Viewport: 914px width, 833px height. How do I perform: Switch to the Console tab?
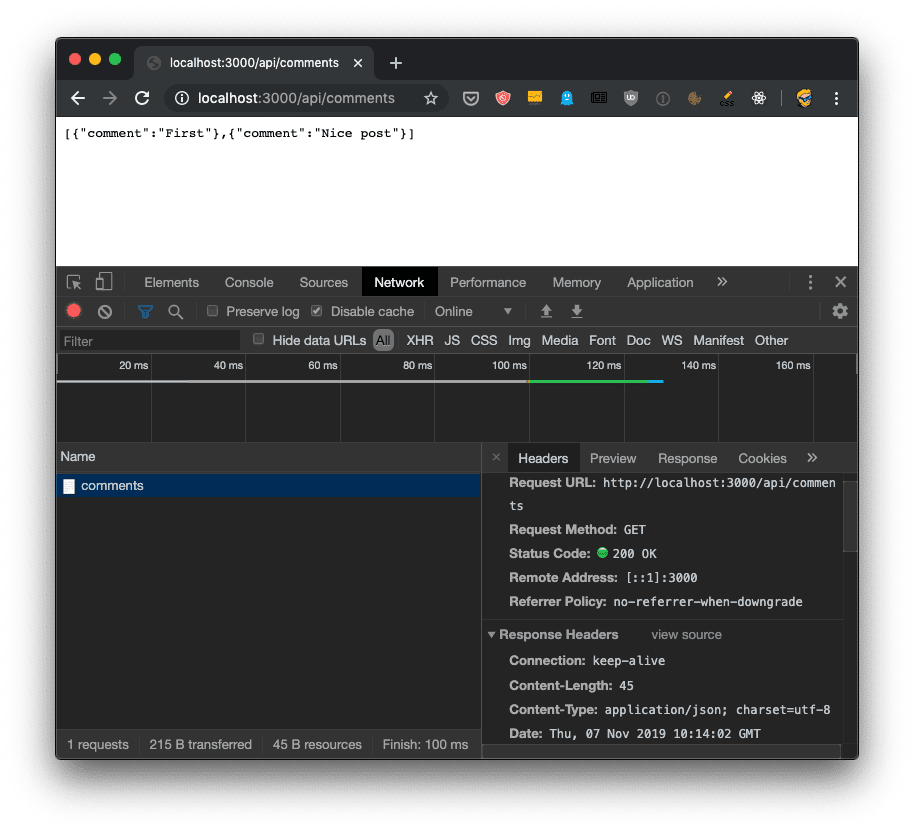[248, 282]
